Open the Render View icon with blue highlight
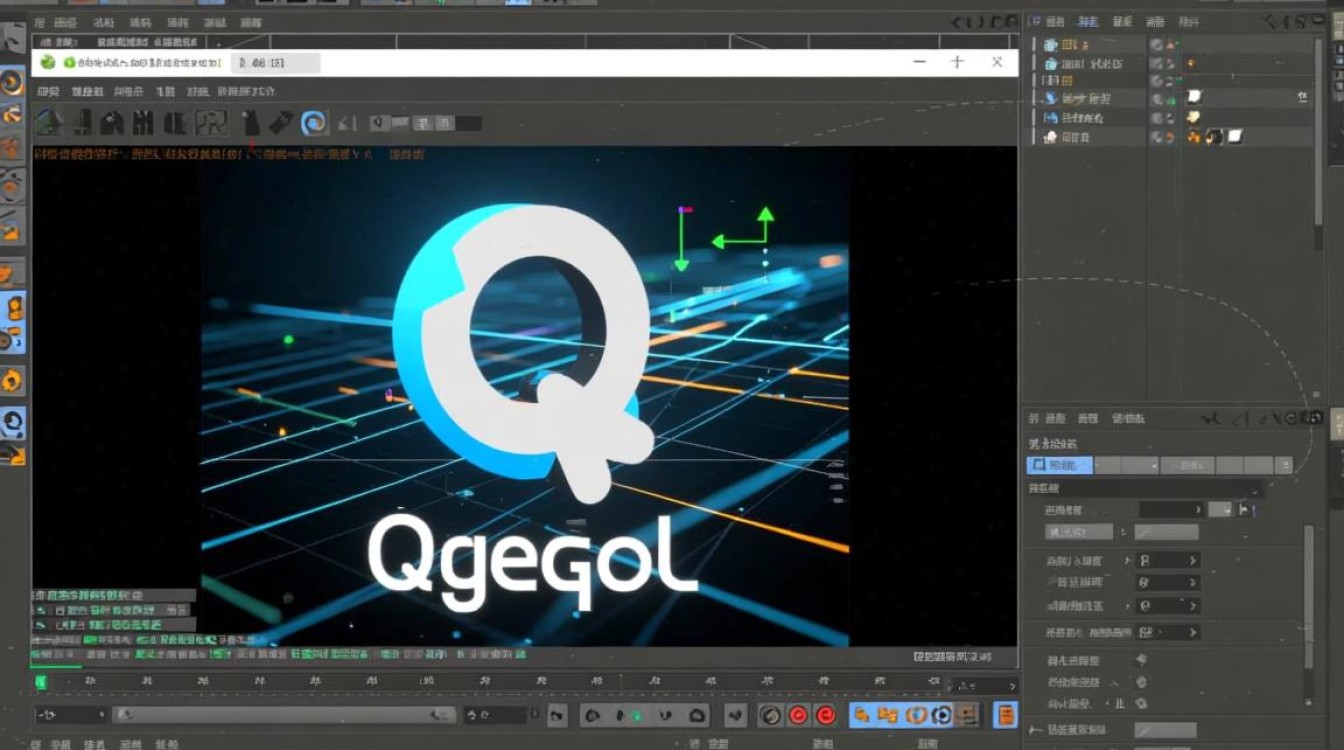The width and height of the screenshot is (1344, 750). [312, 122]
